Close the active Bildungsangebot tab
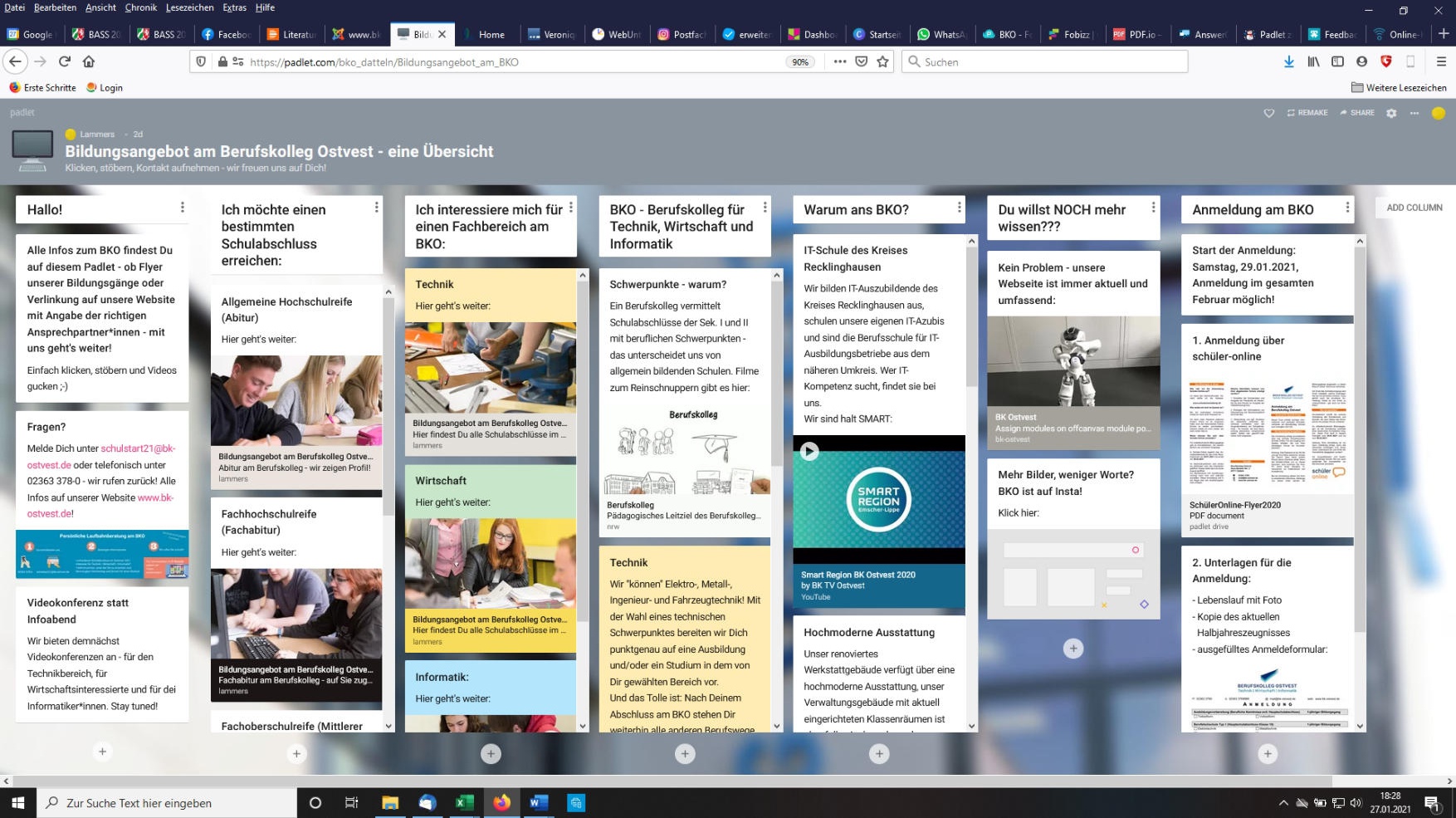Screen dimensions: 1456x818 [x=442, y=34]
